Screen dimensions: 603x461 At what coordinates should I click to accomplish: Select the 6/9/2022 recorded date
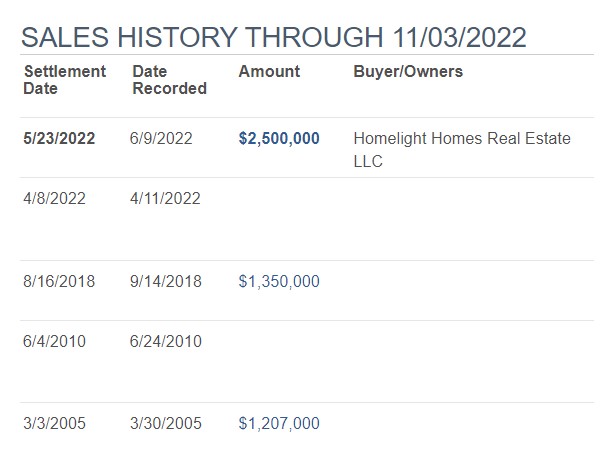(161, 138)
